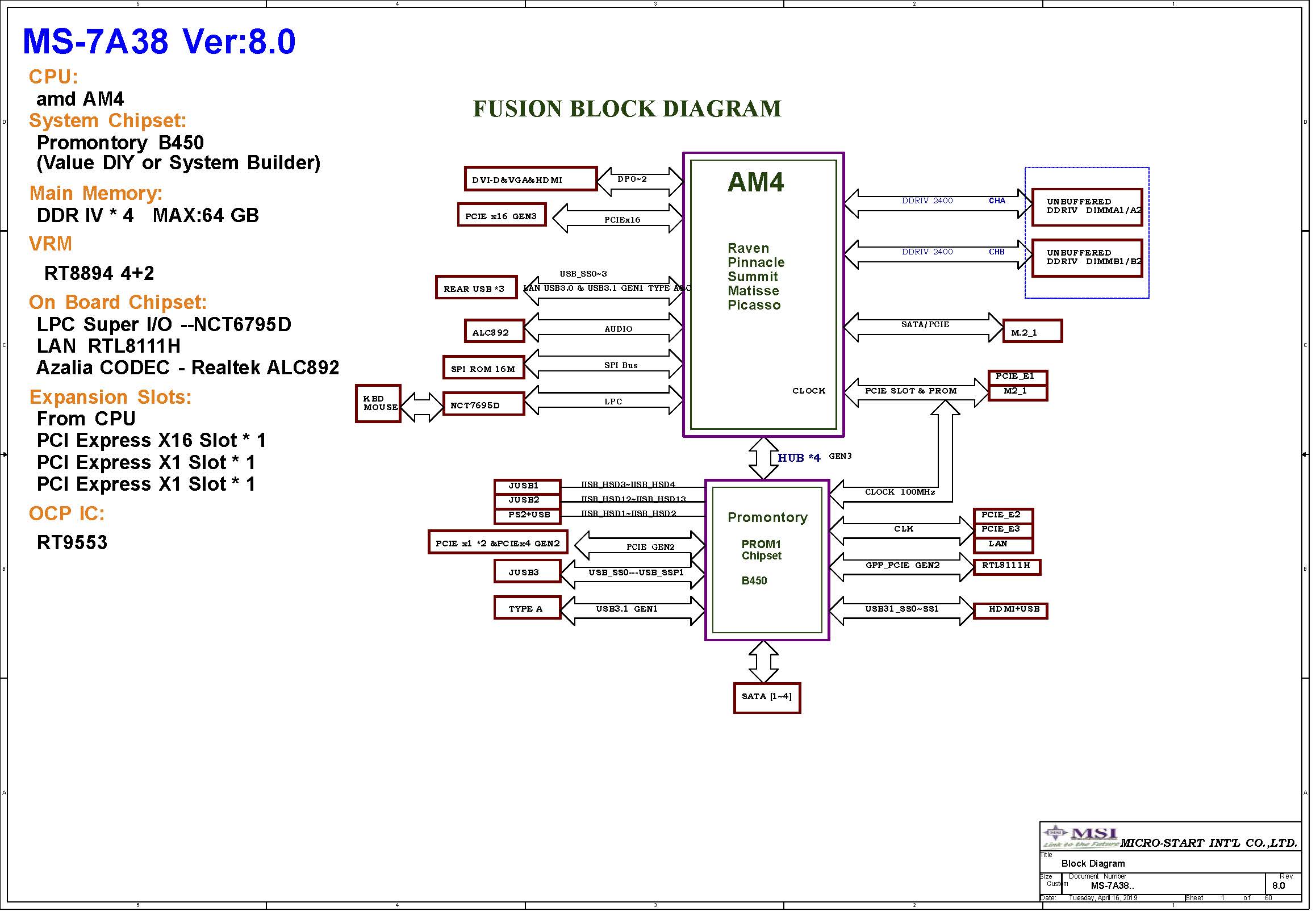Select the "PCI Express X16 Slot * 1" line
Screen dimensions: 1316x911
(x=151, y=440)
